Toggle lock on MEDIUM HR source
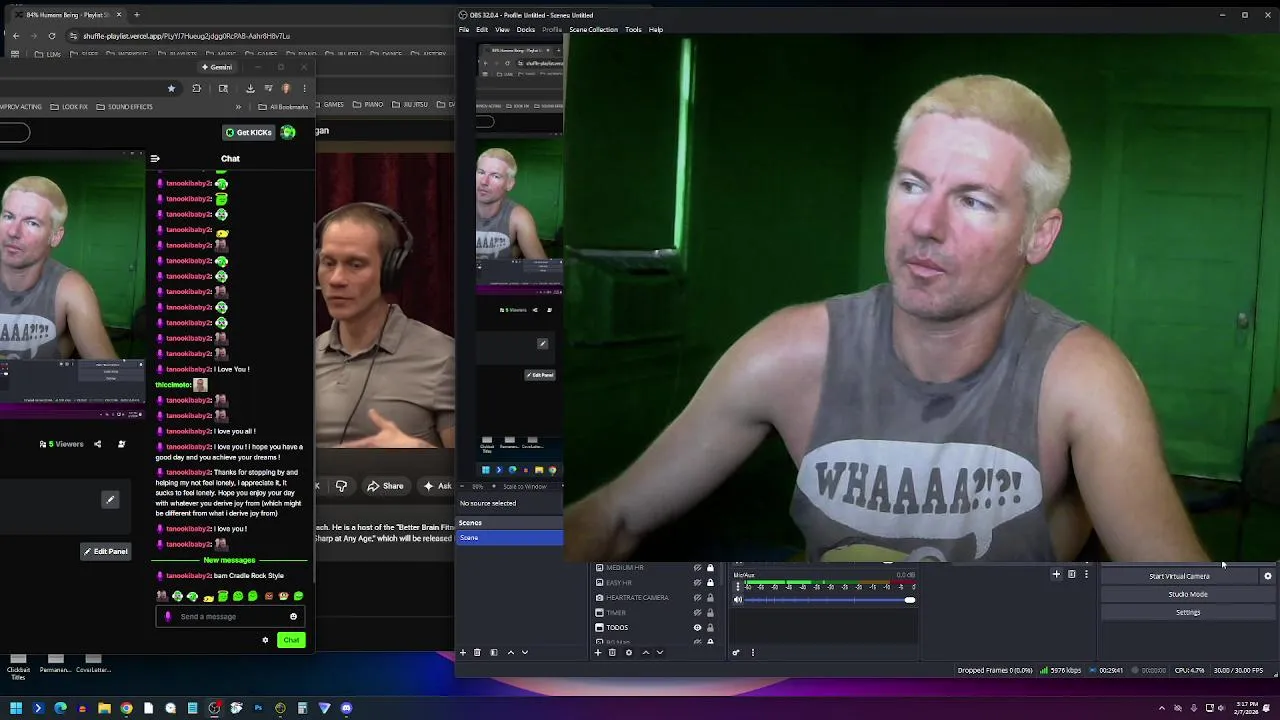1280x720 pixels. 710,568
